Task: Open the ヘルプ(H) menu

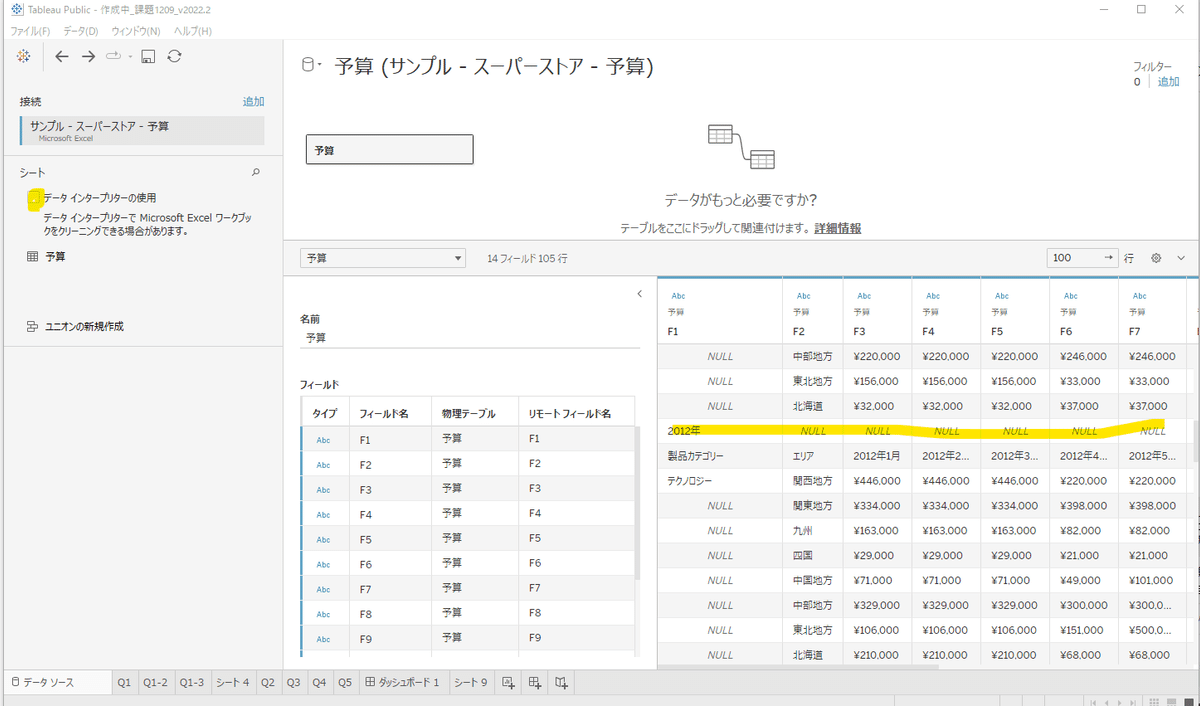Action: (192, 31)
